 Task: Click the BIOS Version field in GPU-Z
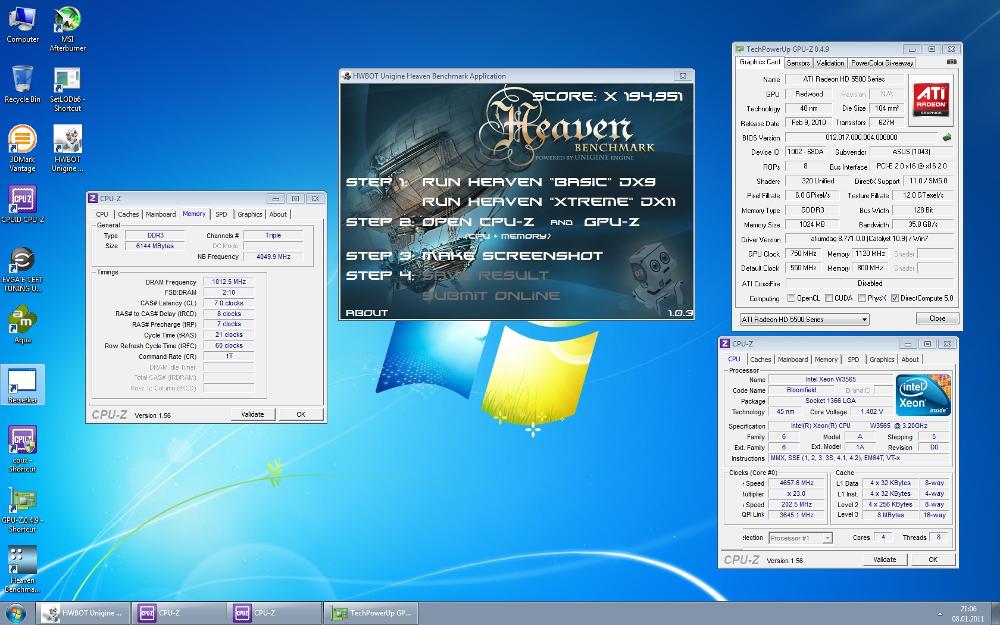(x=862, y=137)
